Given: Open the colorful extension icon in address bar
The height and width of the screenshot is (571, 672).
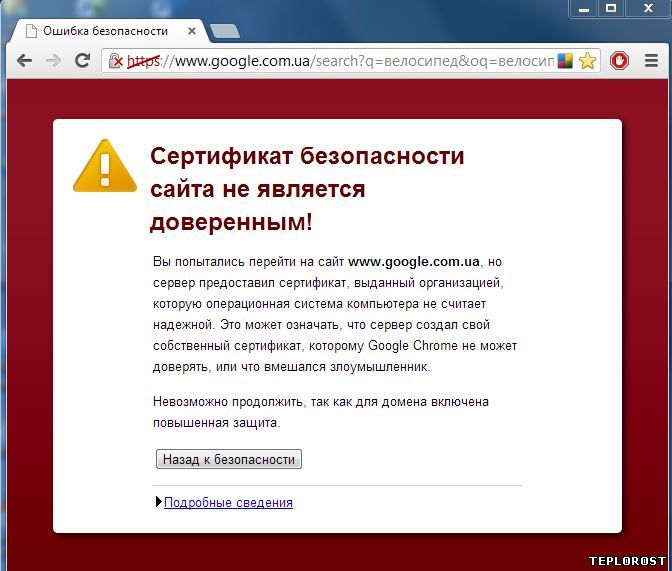Looking at the screenshot, I should click(565, 61).
